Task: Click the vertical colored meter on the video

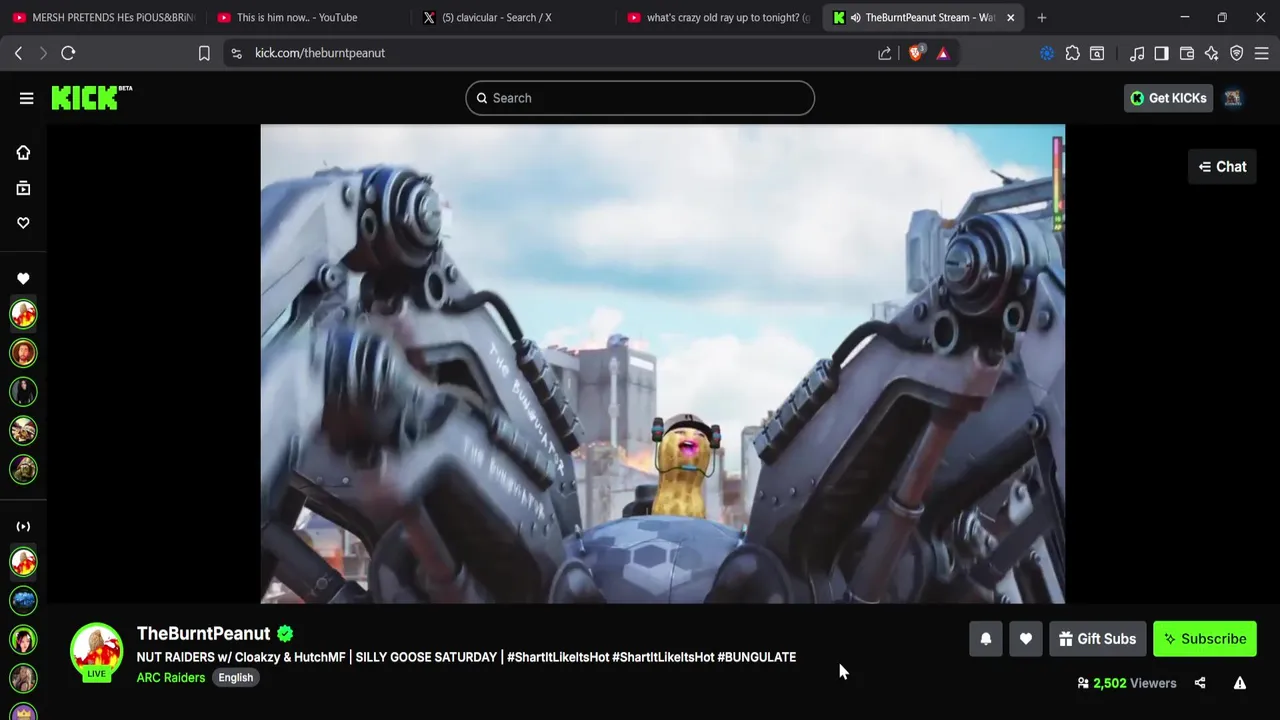Action: (1057, 186)
